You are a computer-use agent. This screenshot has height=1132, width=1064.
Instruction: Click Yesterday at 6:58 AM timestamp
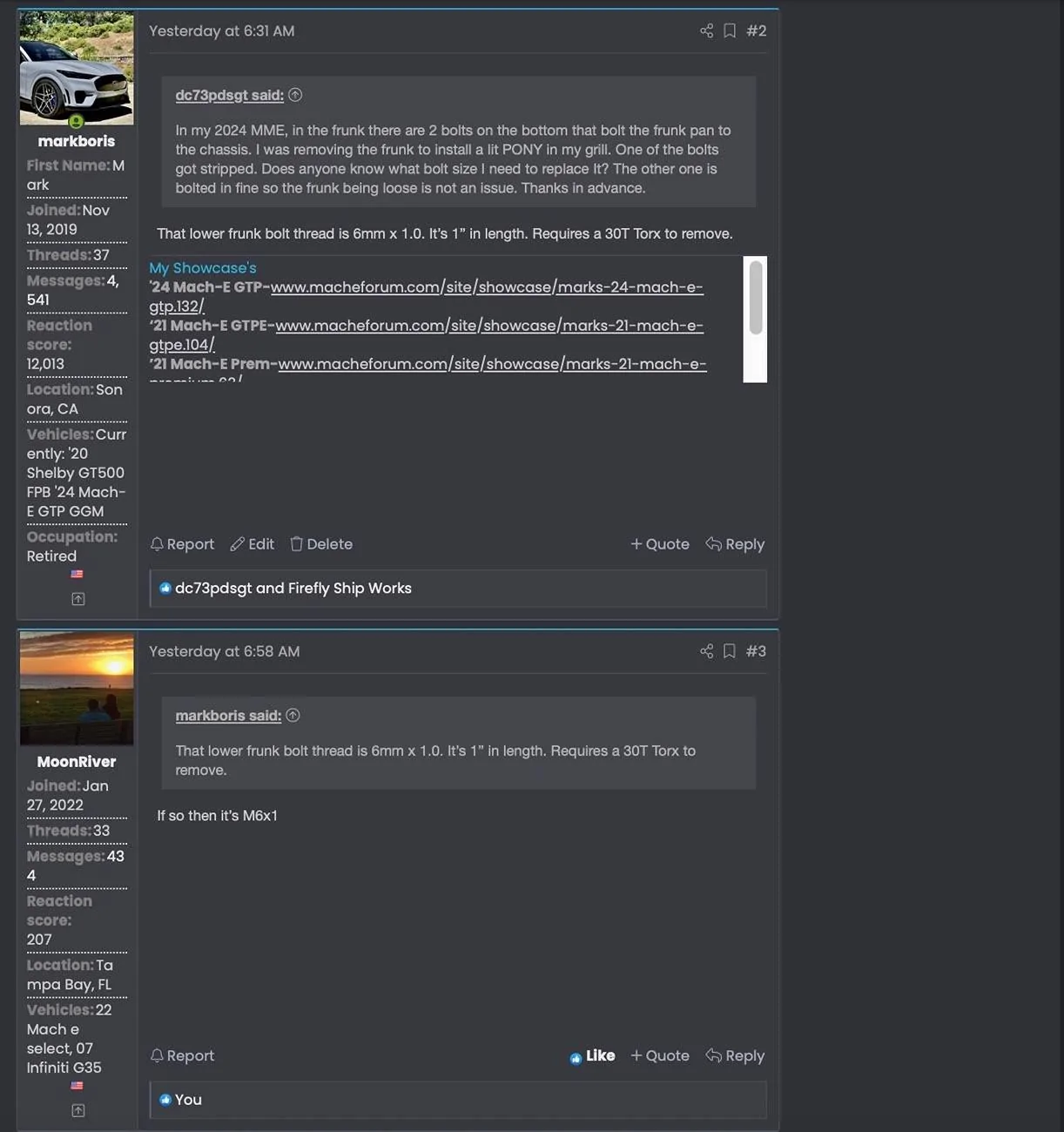225,651
